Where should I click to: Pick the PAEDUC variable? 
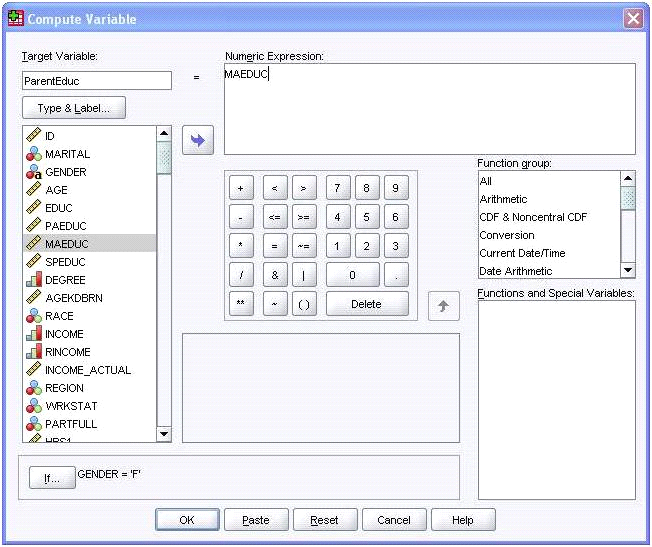[89, 226]
